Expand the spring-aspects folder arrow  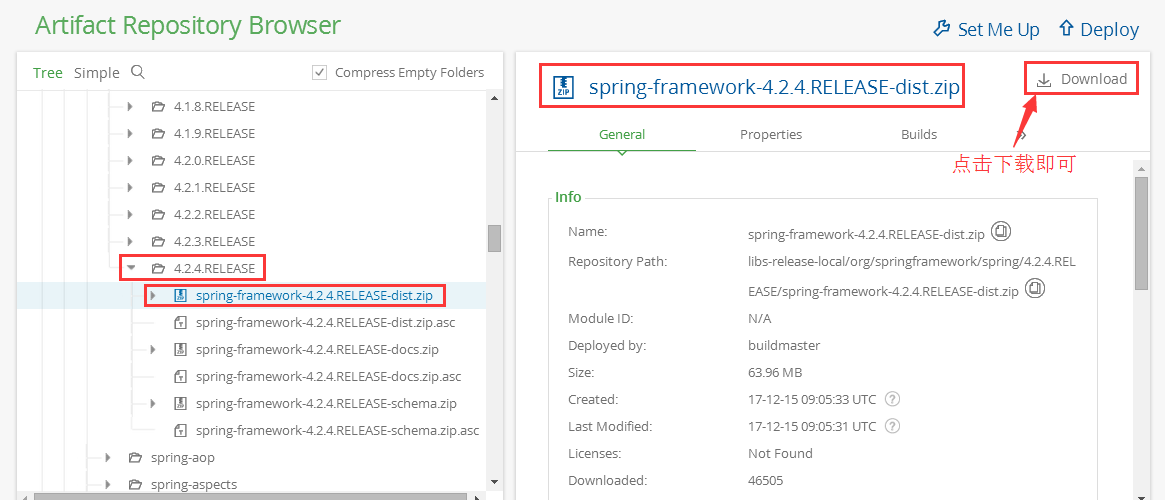tap(108, 484)
